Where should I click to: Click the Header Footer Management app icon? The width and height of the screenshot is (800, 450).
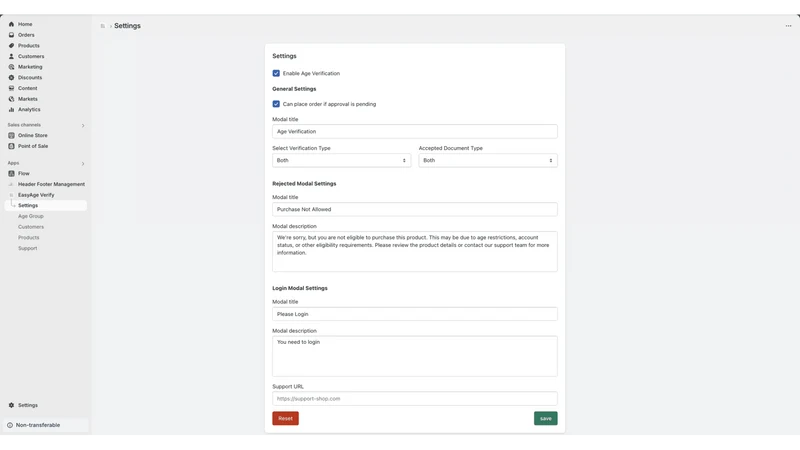pyautogui.click(x=11, y=184)
